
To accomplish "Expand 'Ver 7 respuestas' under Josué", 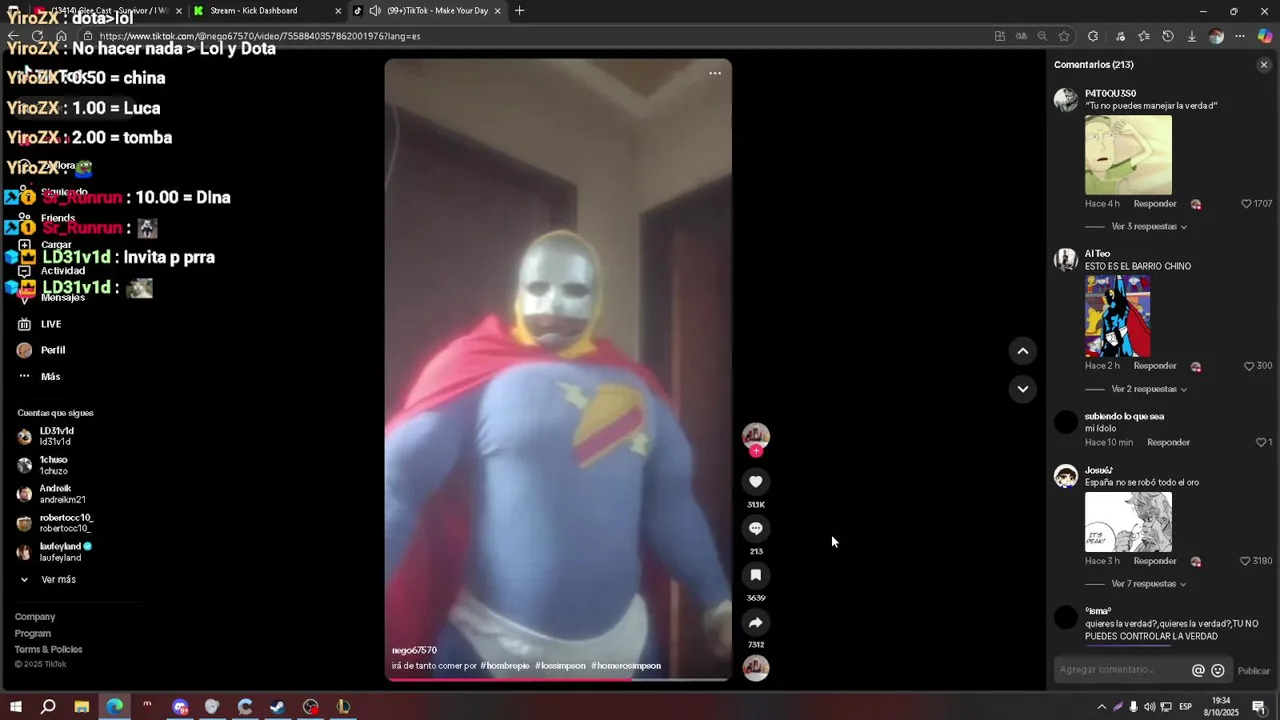I will (x=1149, y=584).
